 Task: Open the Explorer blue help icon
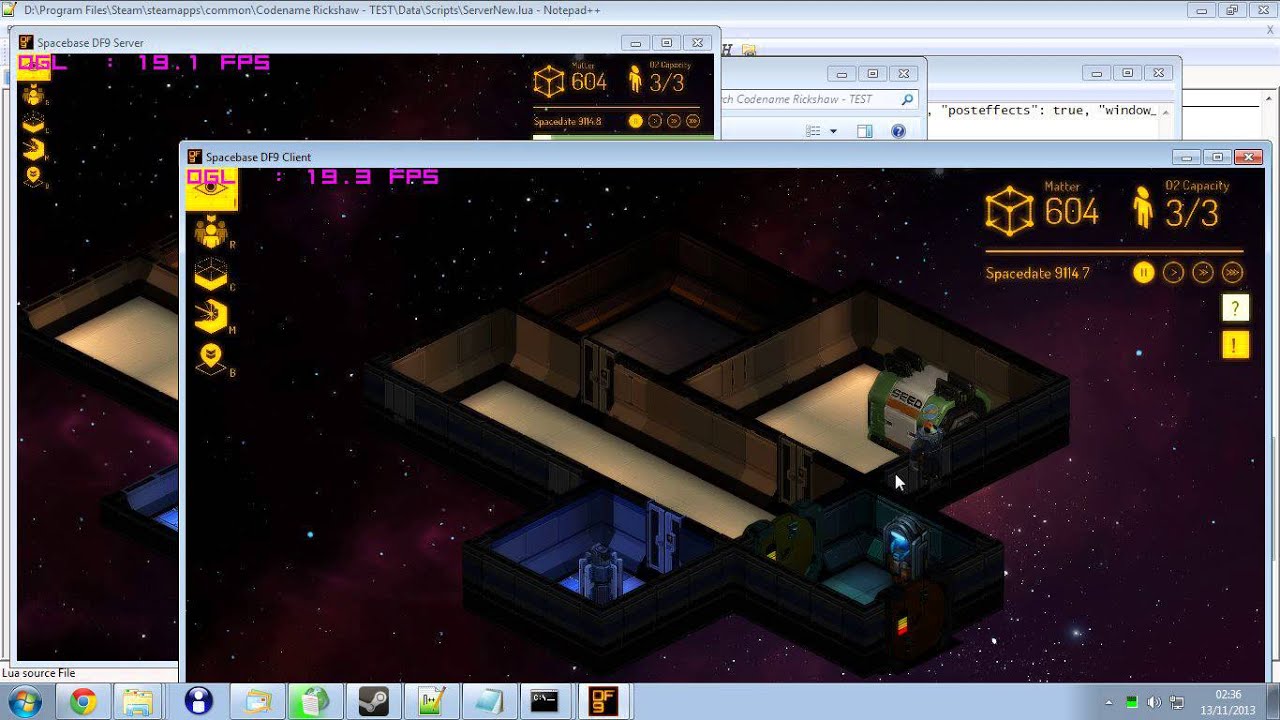pos(898,131)
